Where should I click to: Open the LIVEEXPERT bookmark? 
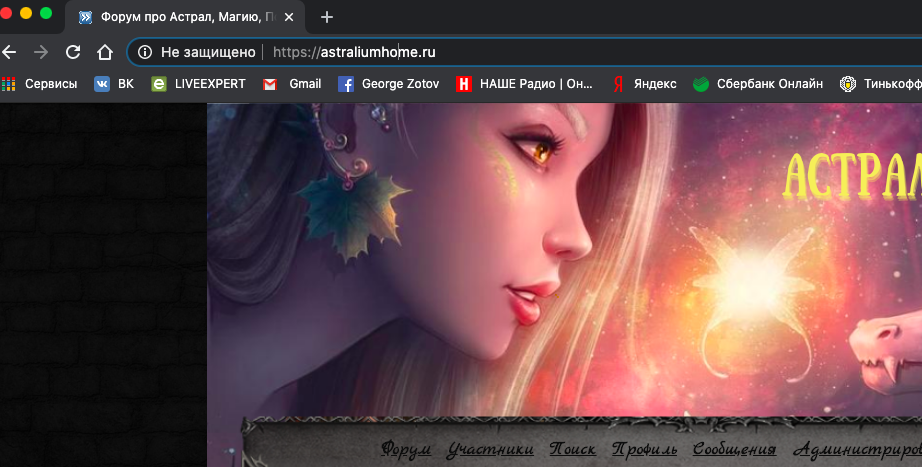pos(198,84)
